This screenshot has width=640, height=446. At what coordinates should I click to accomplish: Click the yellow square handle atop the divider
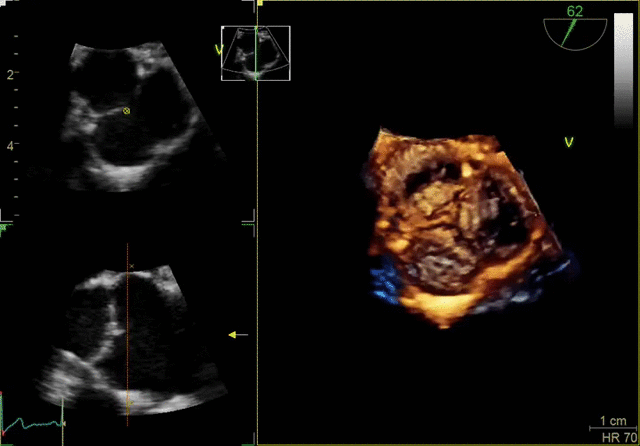[258, 3]
